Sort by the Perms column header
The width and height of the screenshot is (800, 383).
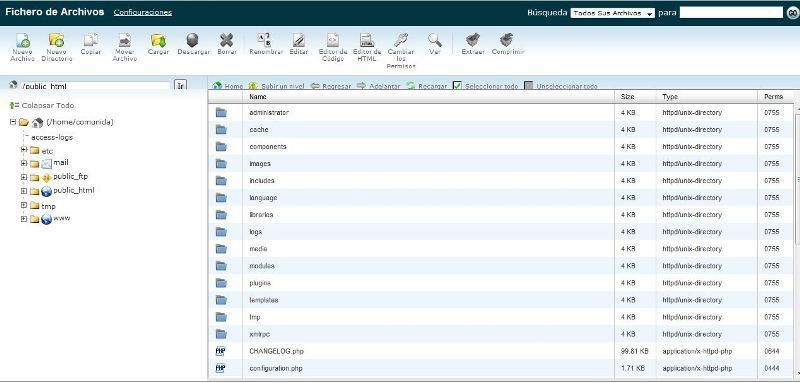point(773,96)
